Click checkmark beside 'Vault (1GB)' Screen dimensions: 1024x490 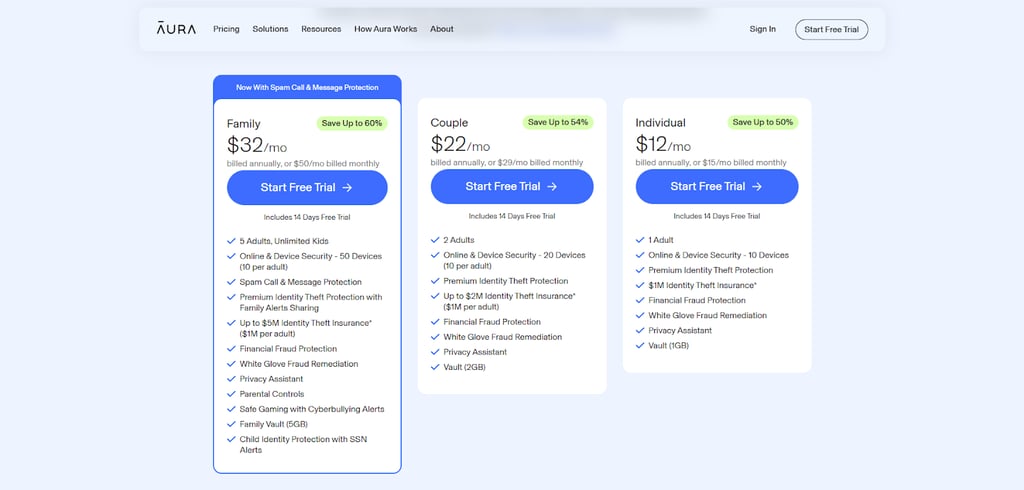(640, 346)
